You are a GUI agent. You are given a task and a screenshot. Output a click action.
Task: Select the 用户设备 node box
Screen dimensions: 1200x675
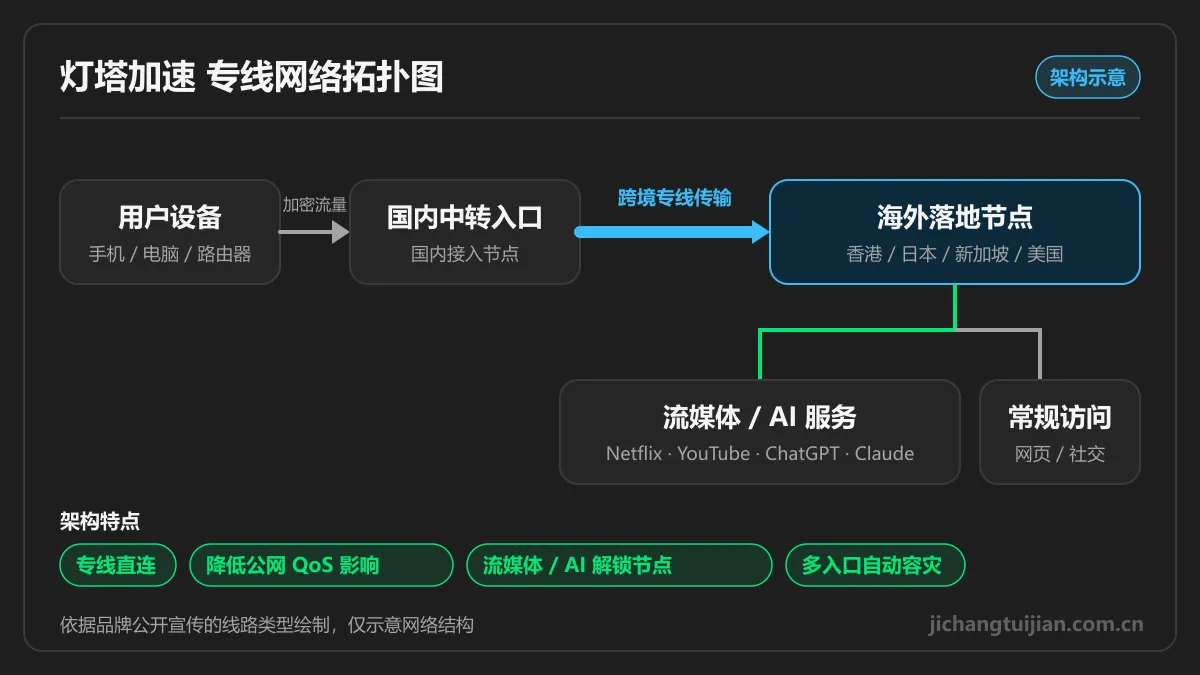tap(170, 232)
